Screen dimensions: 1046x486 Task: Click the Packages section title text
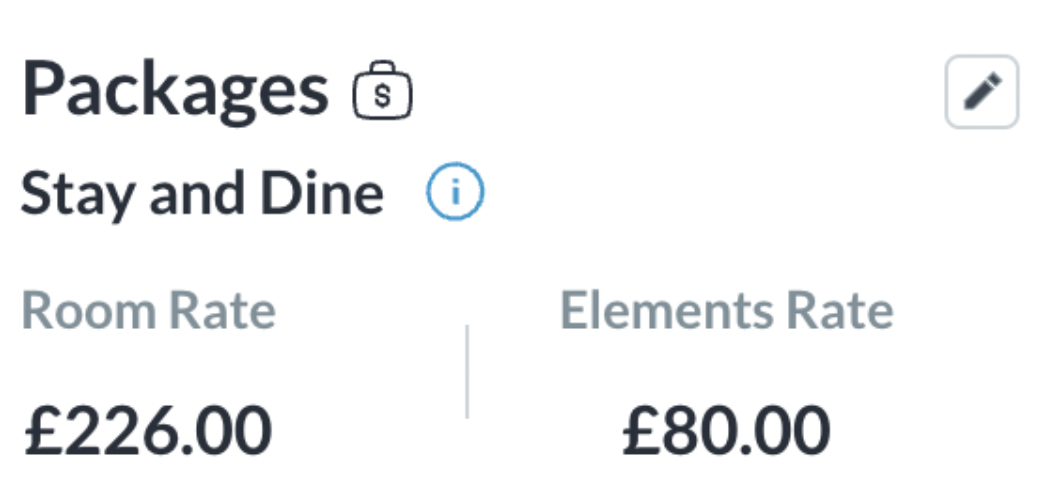coord(175,90)
